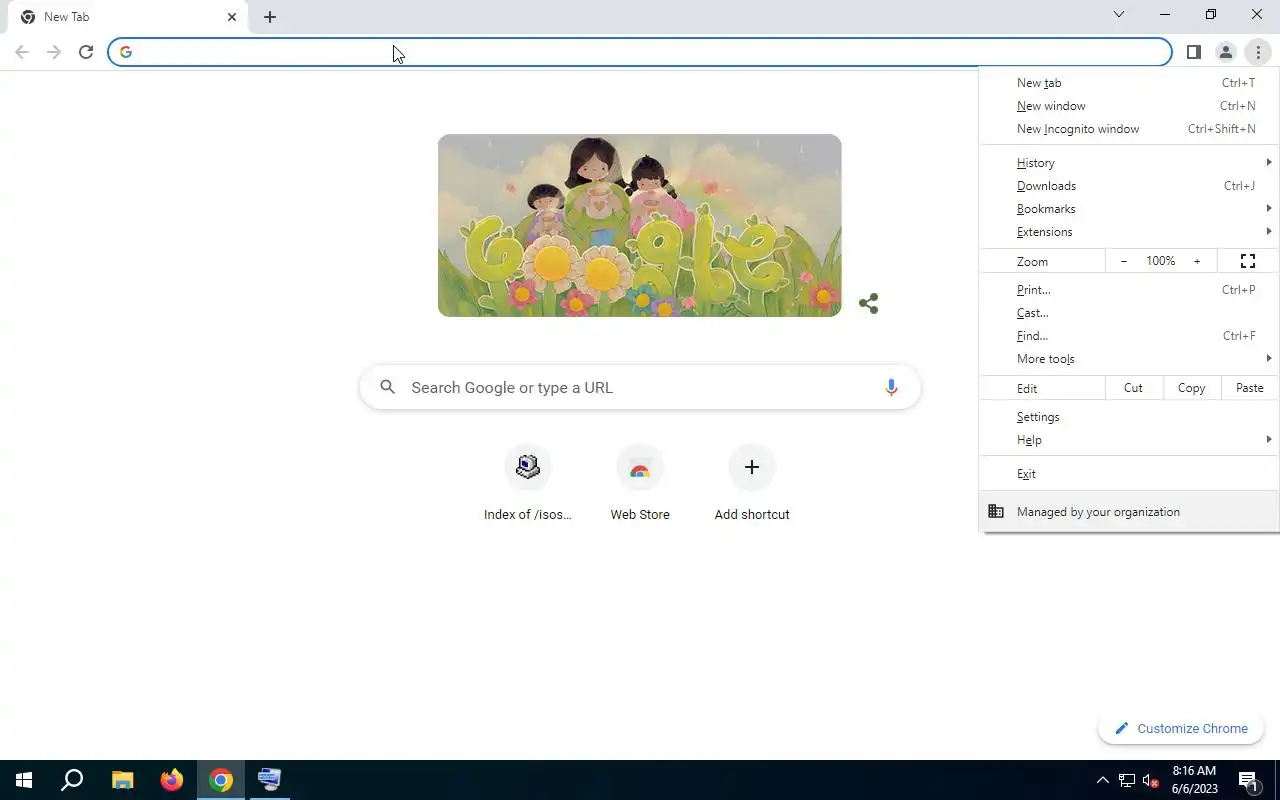Click the address bar omnibox
This screenshot has width=1280, height=800.
(x=640, y=52)
